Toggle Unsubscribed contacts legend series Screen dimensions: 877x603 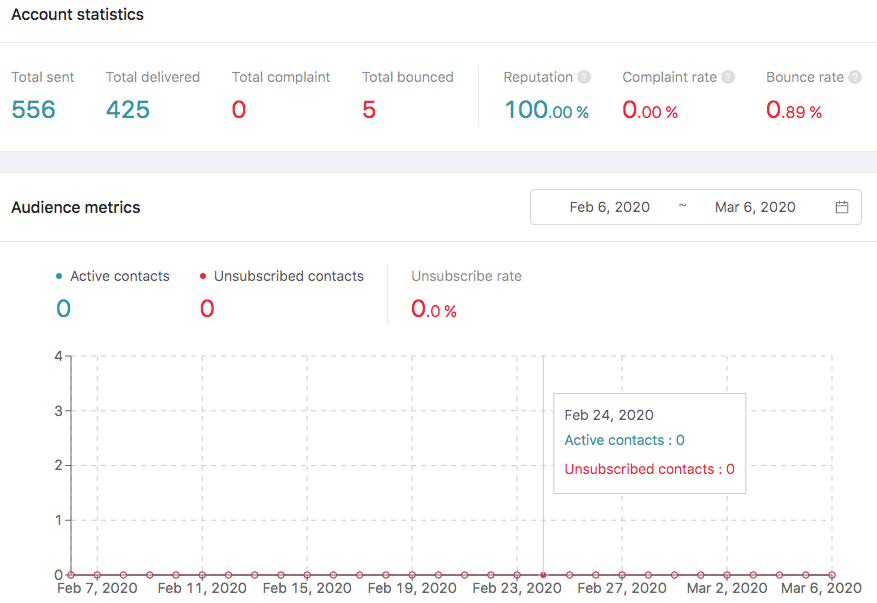click(282, 276)
